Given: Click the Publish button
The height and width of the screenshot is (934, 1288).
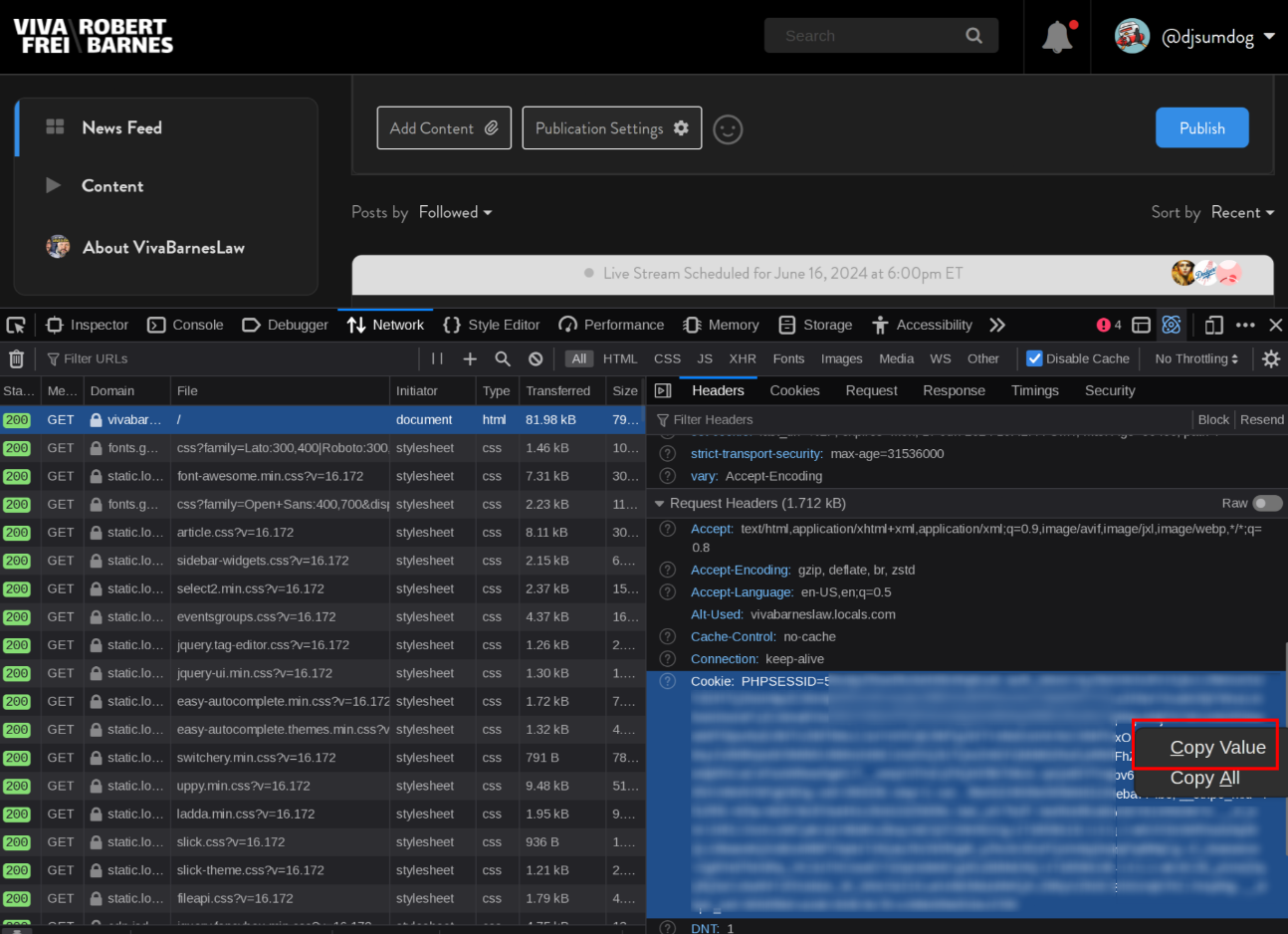Looking at the screenshot, I should [1201, 128].
